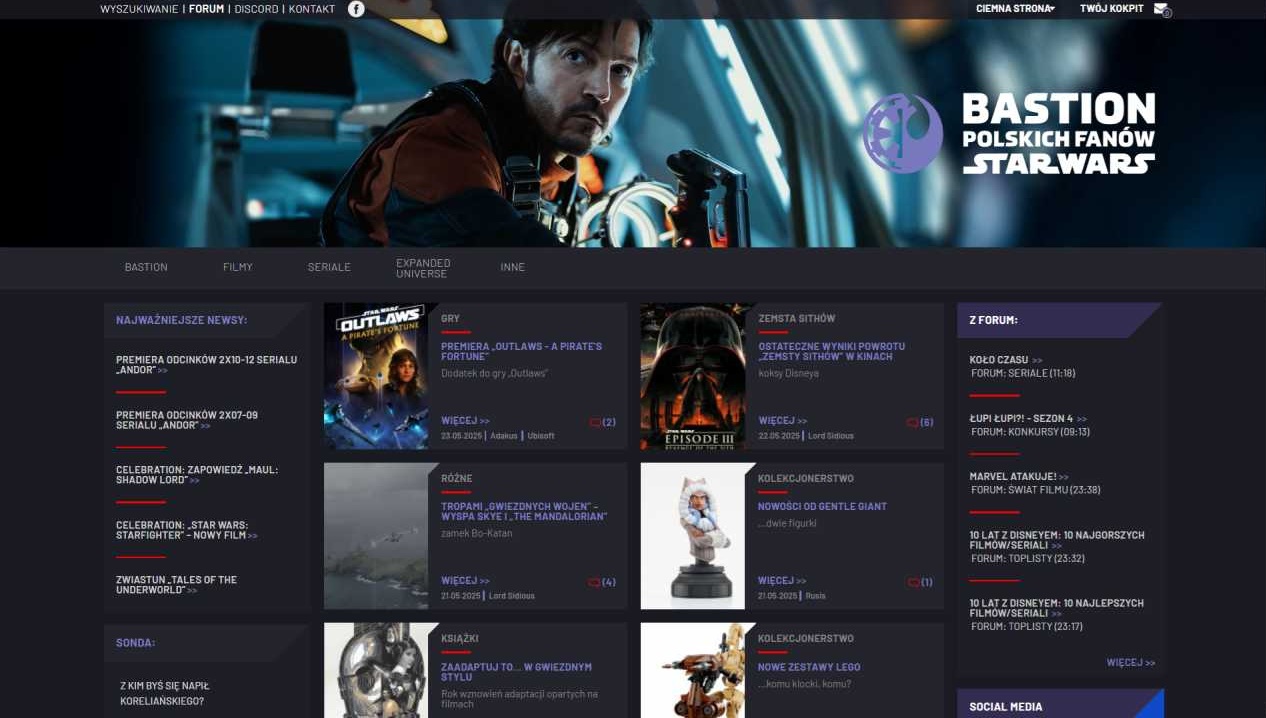The width and height of the screenshot is (1266, 718).
Task: Click the Rebel Alliance Bastion logo emblem
Action: point(903,134)
